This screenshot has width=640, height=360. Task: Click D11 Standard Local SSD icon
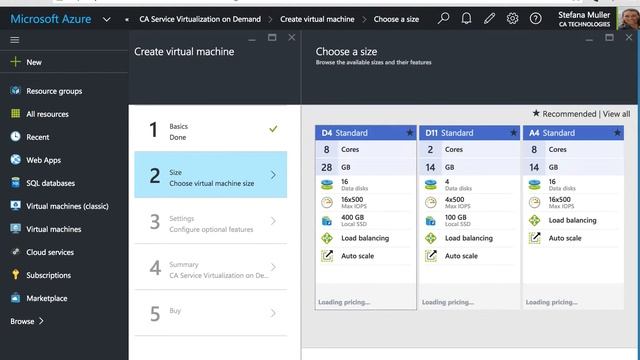click(x=431, y=220)
